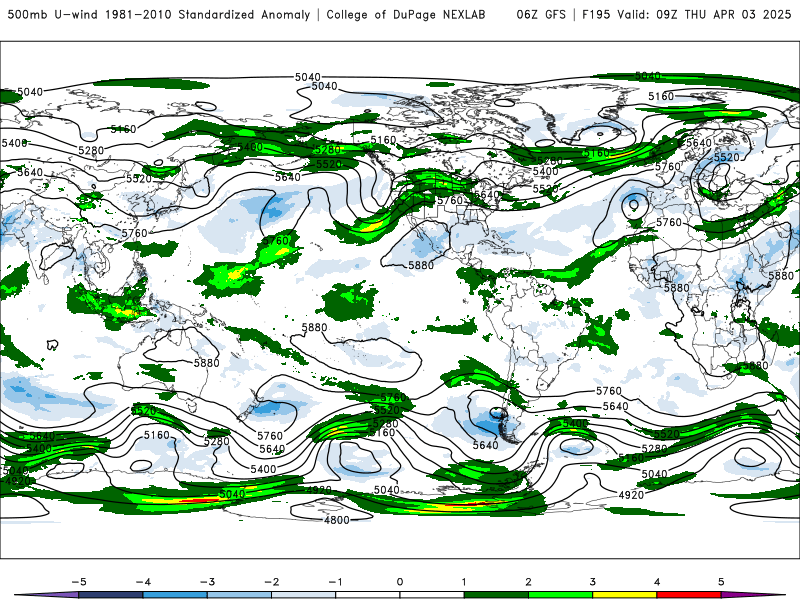
Task: Click the '500mb U-wind 1981-2010 Standardized Anomaly' title
Action: click(x=158, y=14)
